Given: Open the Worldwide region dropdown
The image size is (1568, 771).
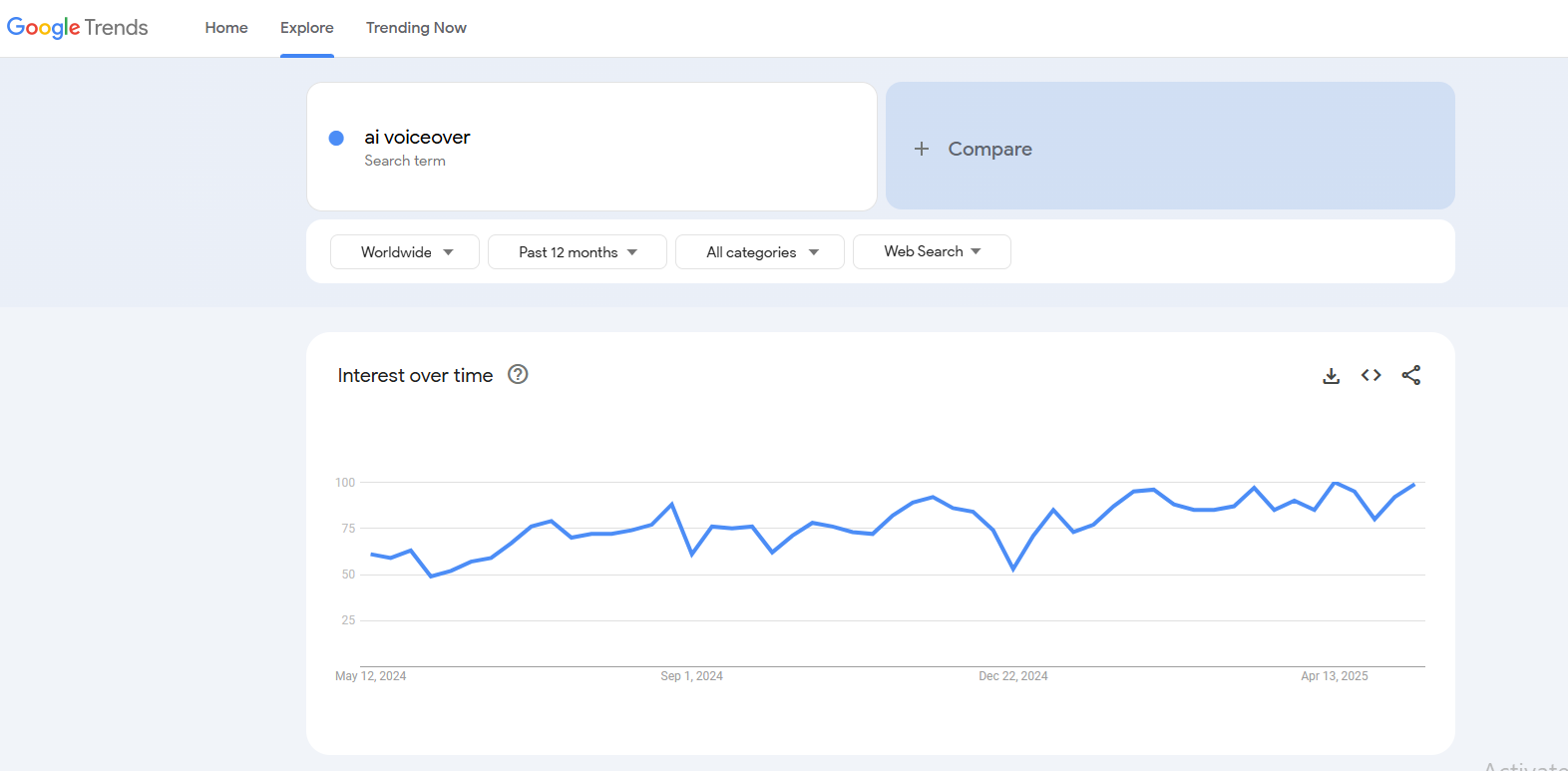Looking at the screenshot, I should click(x=405, y=252).
